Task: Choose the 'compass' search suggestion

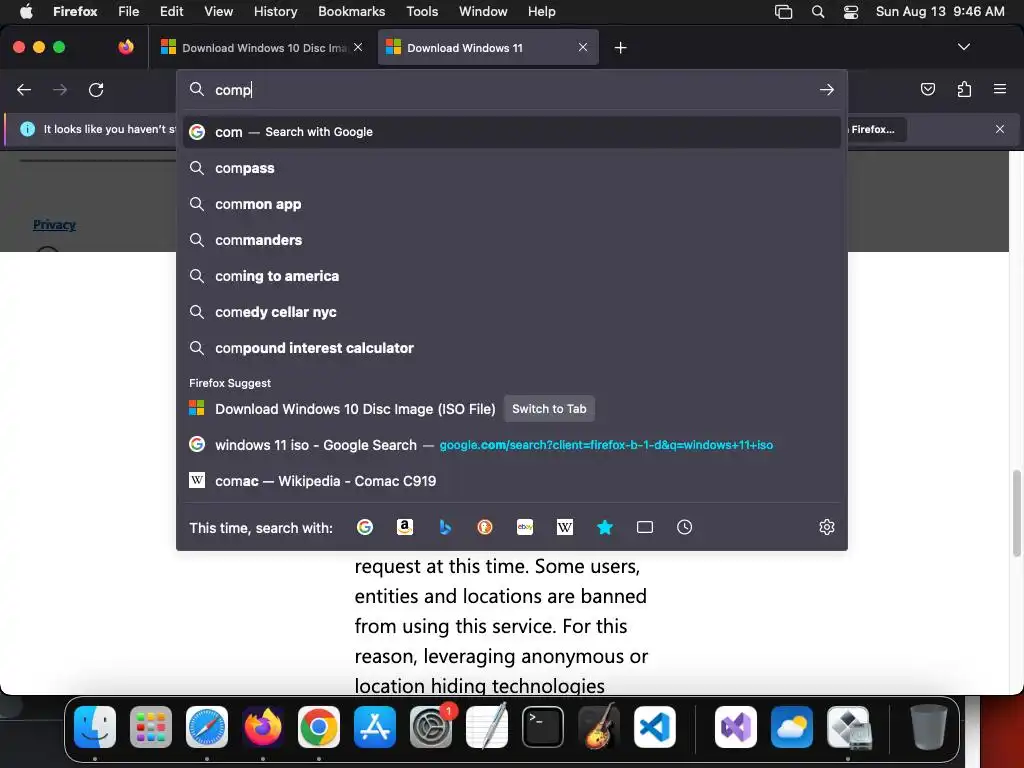Action: pos(511,168)
